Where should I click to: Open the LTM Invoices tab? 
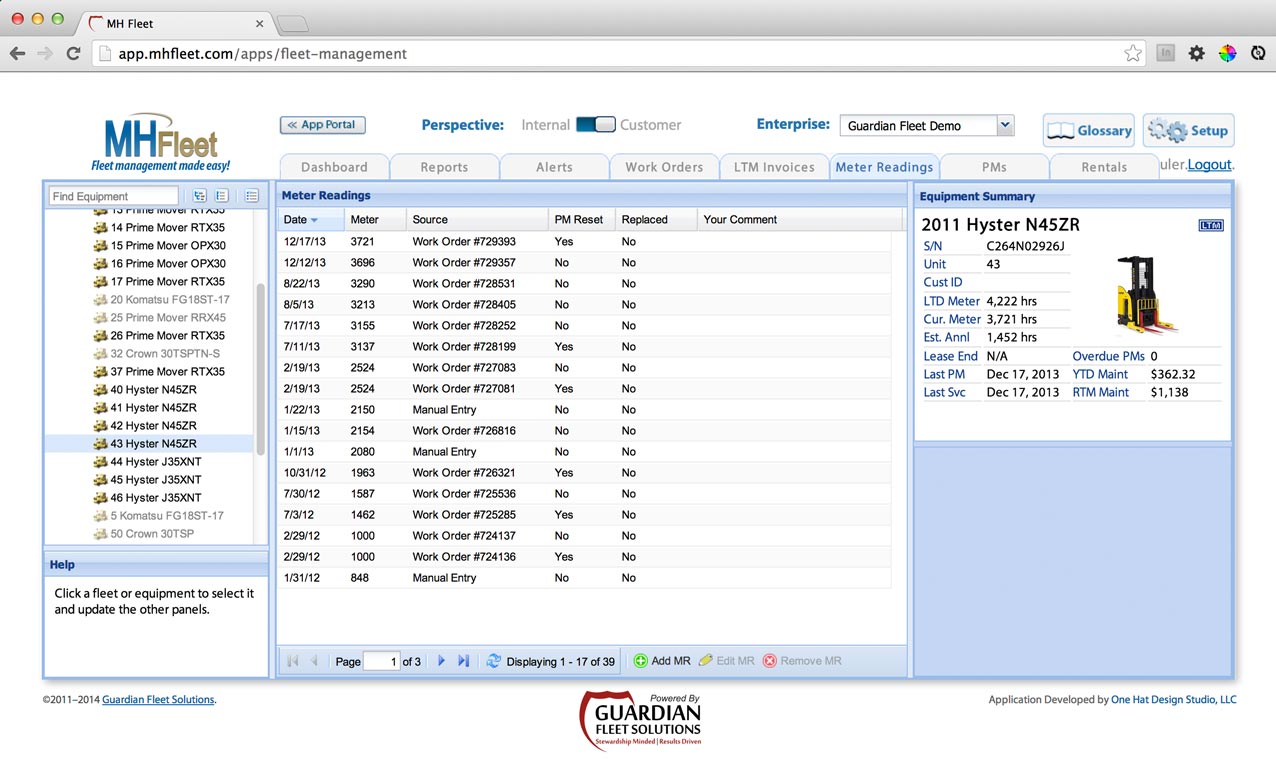point(774,167)
